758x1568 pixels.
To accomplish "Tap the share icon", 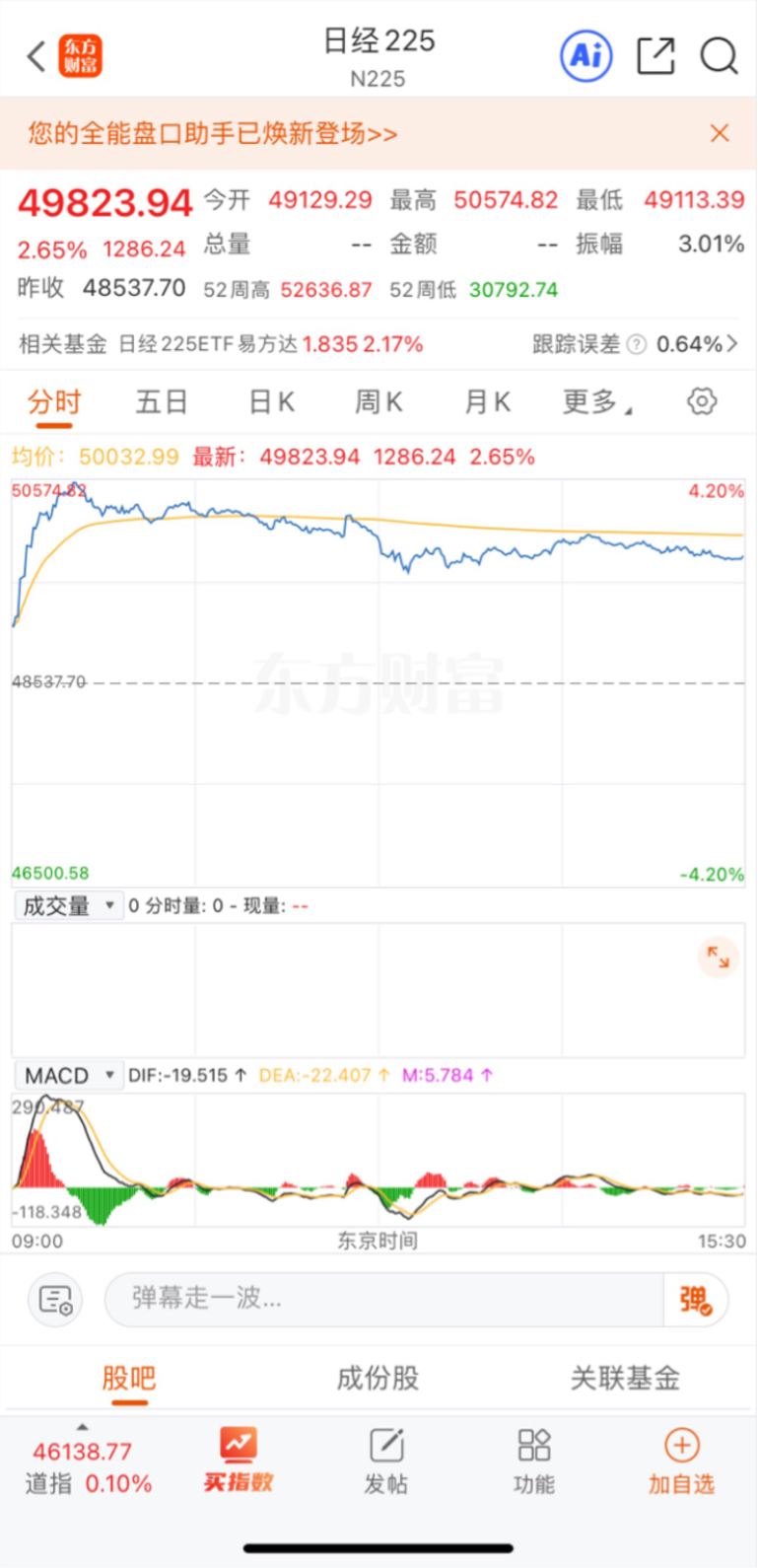I will 655,55.
